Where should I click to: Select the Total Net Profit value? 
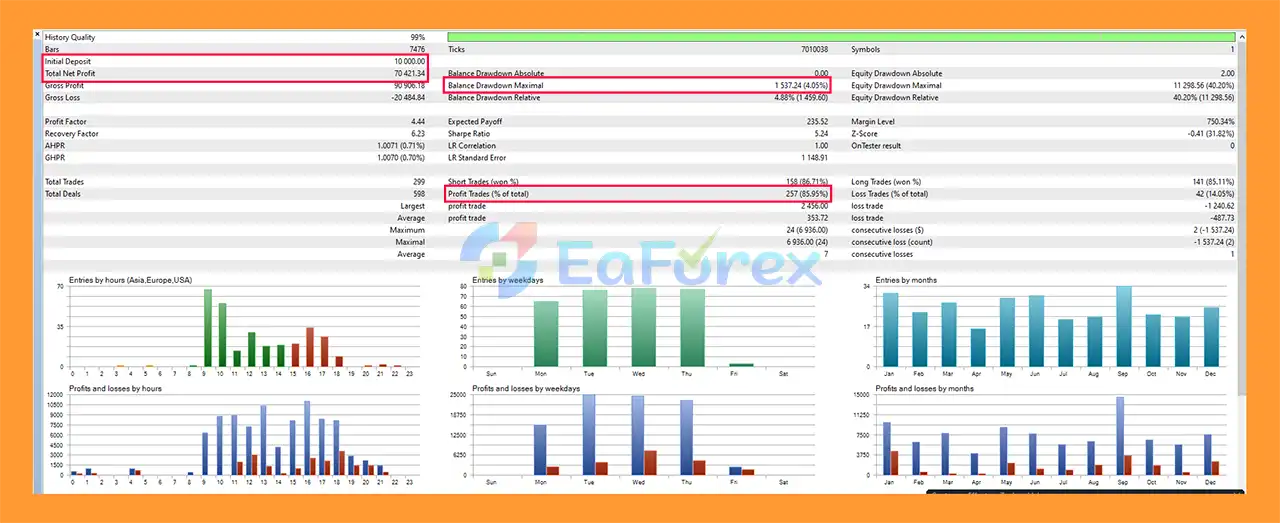click(x=406, y=73)
